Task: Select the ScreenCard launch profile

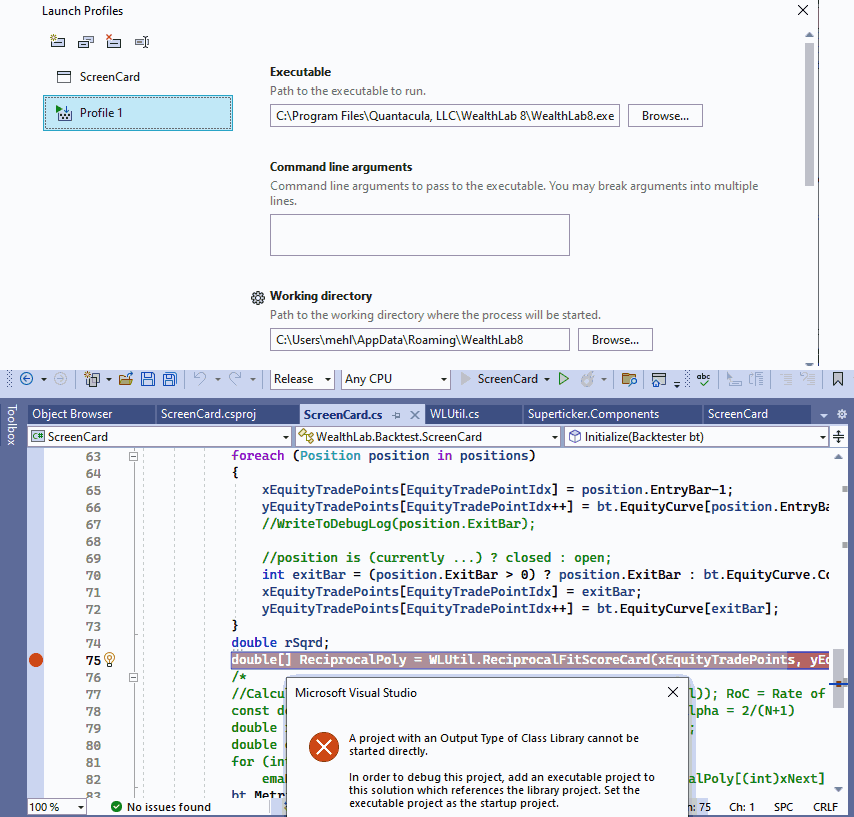Action: (109, 77)
